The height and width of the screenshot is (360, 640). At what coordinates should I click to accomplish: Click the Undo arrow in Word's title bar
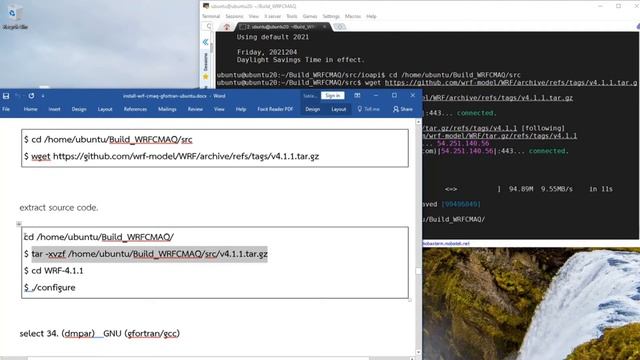pos(18,96)
